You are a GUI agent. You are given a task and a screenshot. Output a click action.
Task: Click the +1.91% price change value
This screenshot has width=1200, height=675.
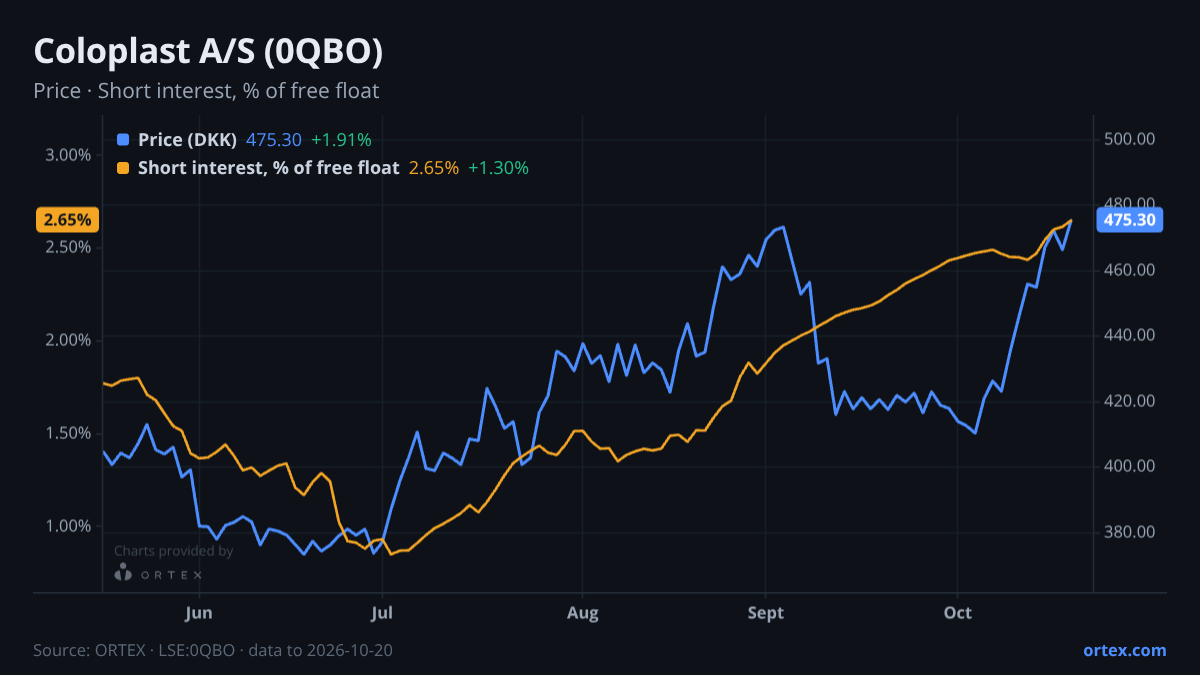click(341, 140)
